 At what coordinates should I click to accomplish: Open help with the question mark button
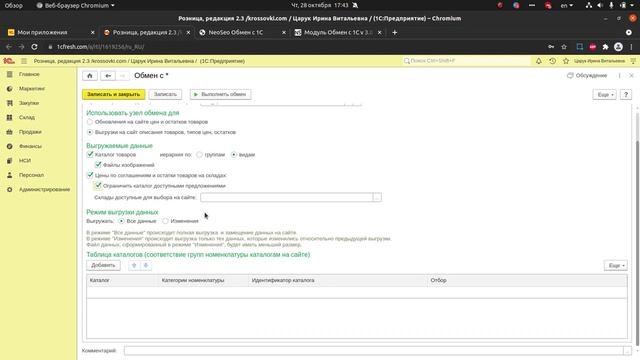pyautogui.click(x=626, y=95)
